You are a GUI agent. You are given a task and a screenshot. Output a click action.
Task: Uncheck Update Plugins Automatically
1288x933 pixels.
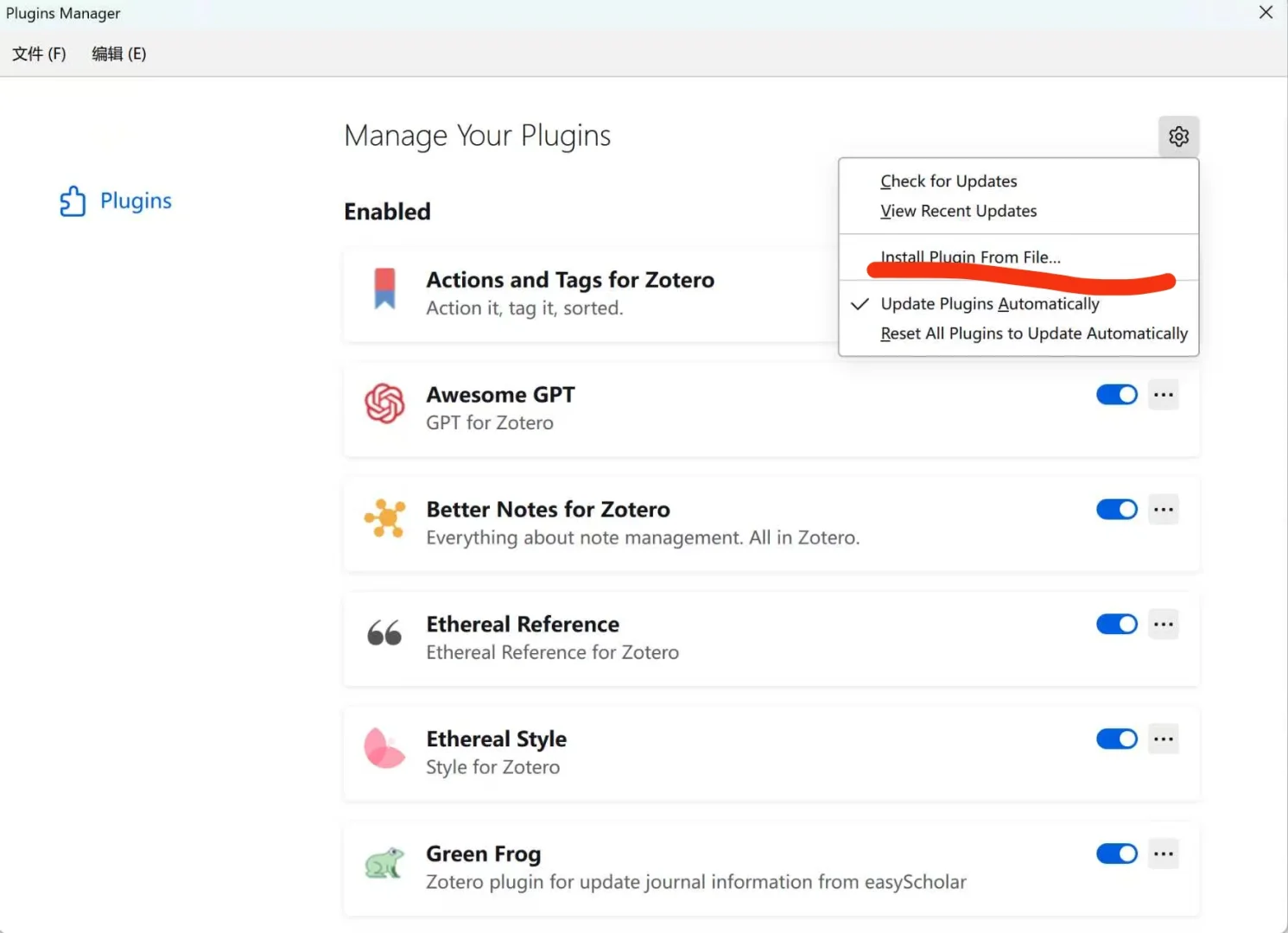point(989,304)
